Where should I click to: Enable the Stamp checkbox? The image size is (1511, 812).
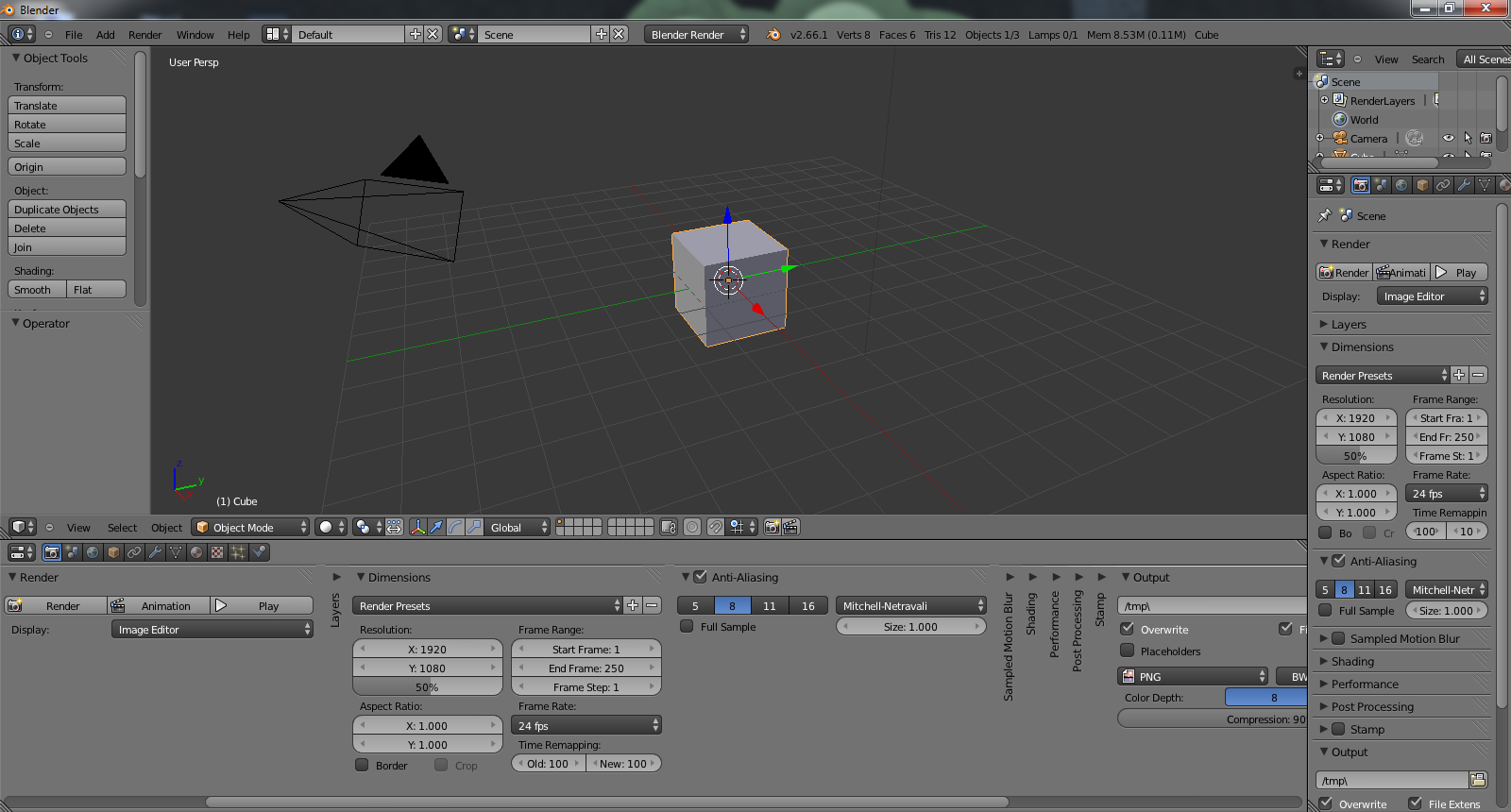pos(1338,729)
